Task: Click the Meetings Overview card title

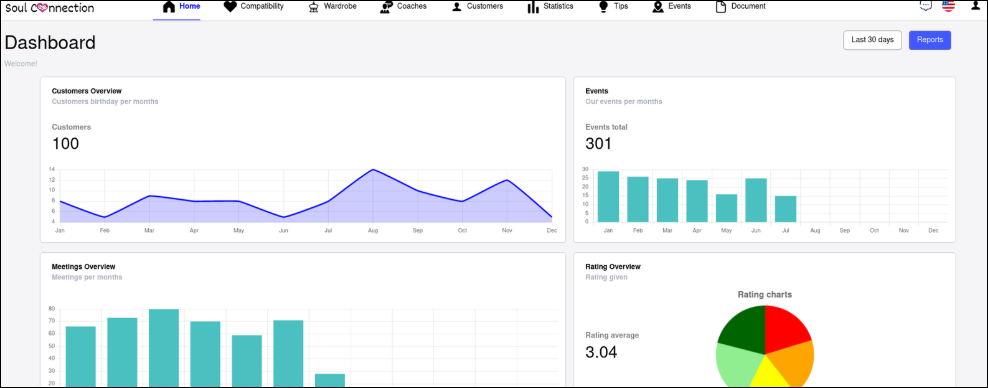Action: 83,267
